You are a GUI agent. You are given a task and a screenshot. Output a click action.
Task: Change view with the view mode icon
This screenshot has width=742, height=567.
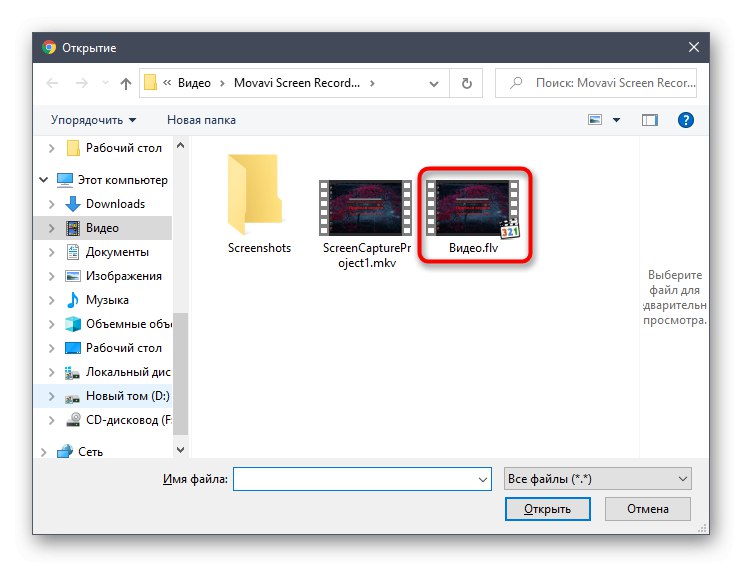point(595,120)
